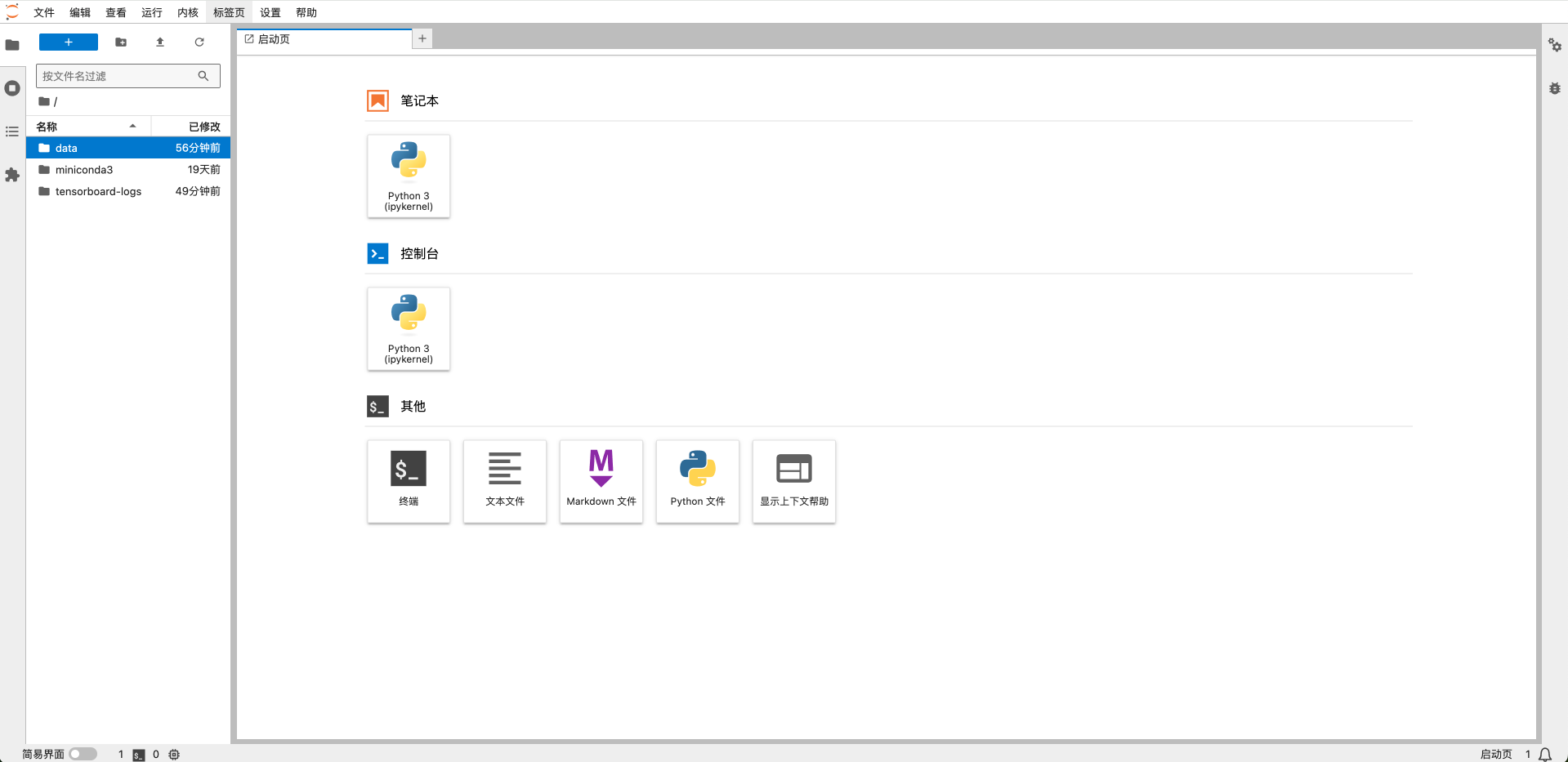
Task: Open the debugger bug icon
Action: (1555, 88)
